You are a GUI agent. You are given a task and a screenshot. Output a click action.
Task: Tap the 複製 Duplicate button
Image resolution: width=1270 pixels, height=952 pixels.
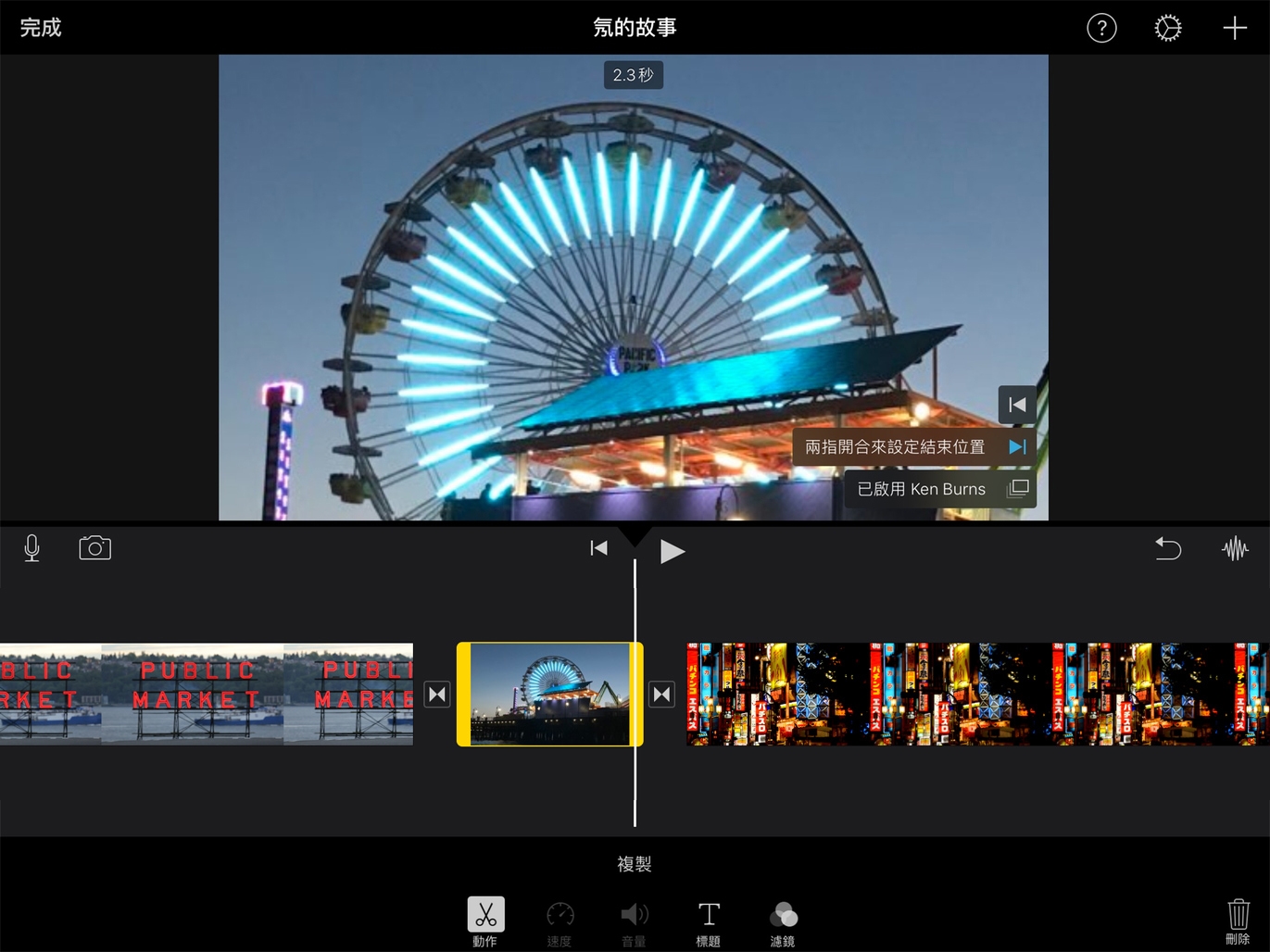(x=635, y=864)
